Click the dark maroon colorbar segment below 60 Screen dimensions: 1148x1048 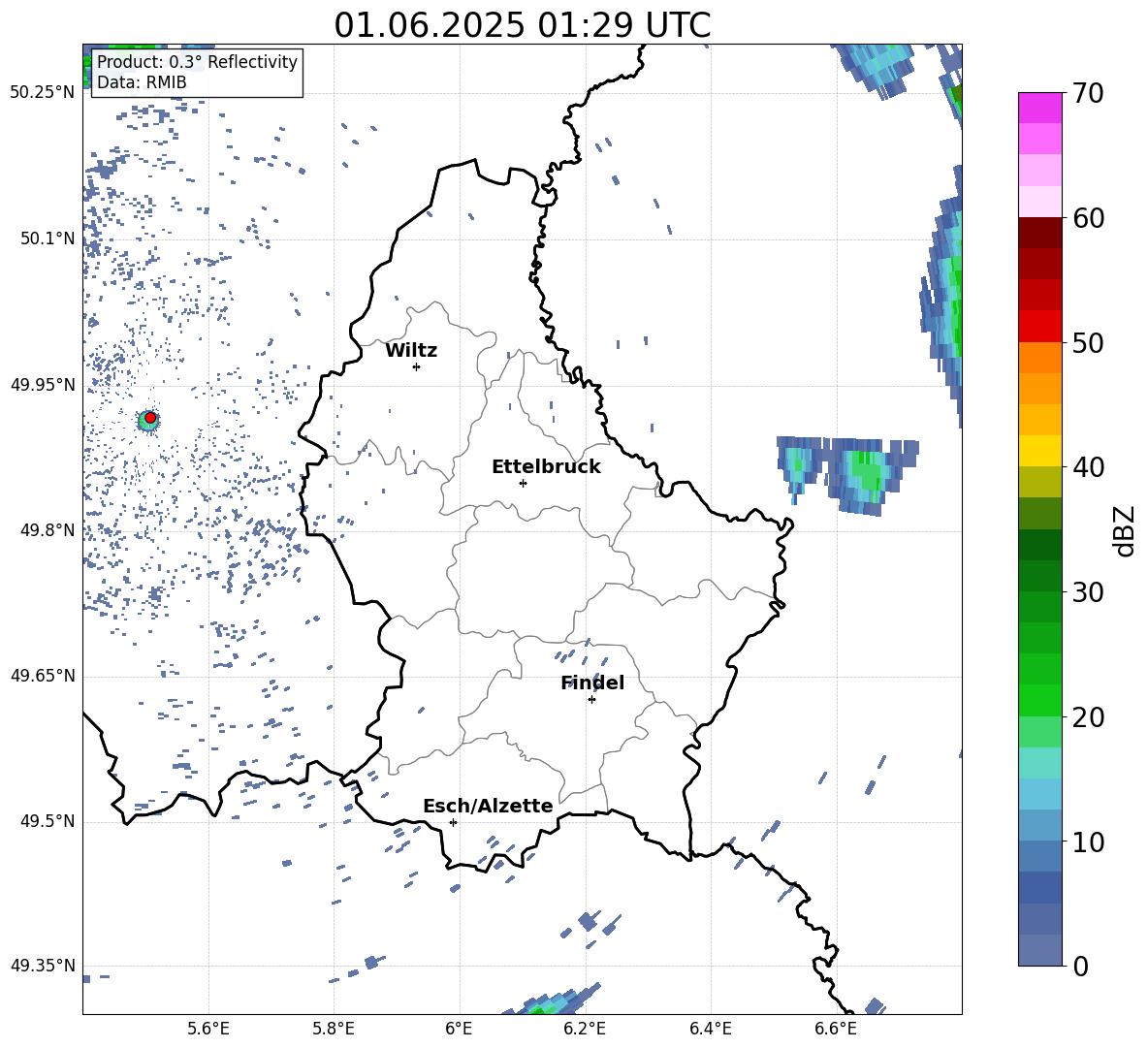pyautogui.click(x=1039, y=233)
